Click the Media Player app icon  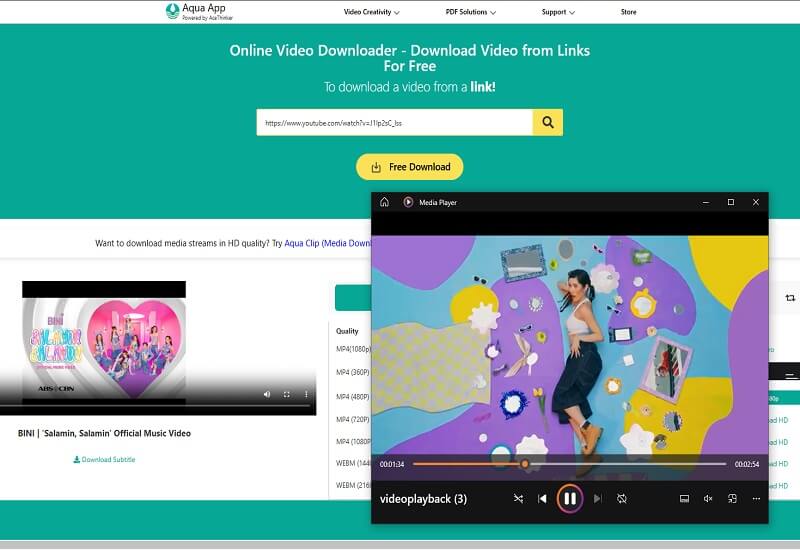tap(408, 202)
